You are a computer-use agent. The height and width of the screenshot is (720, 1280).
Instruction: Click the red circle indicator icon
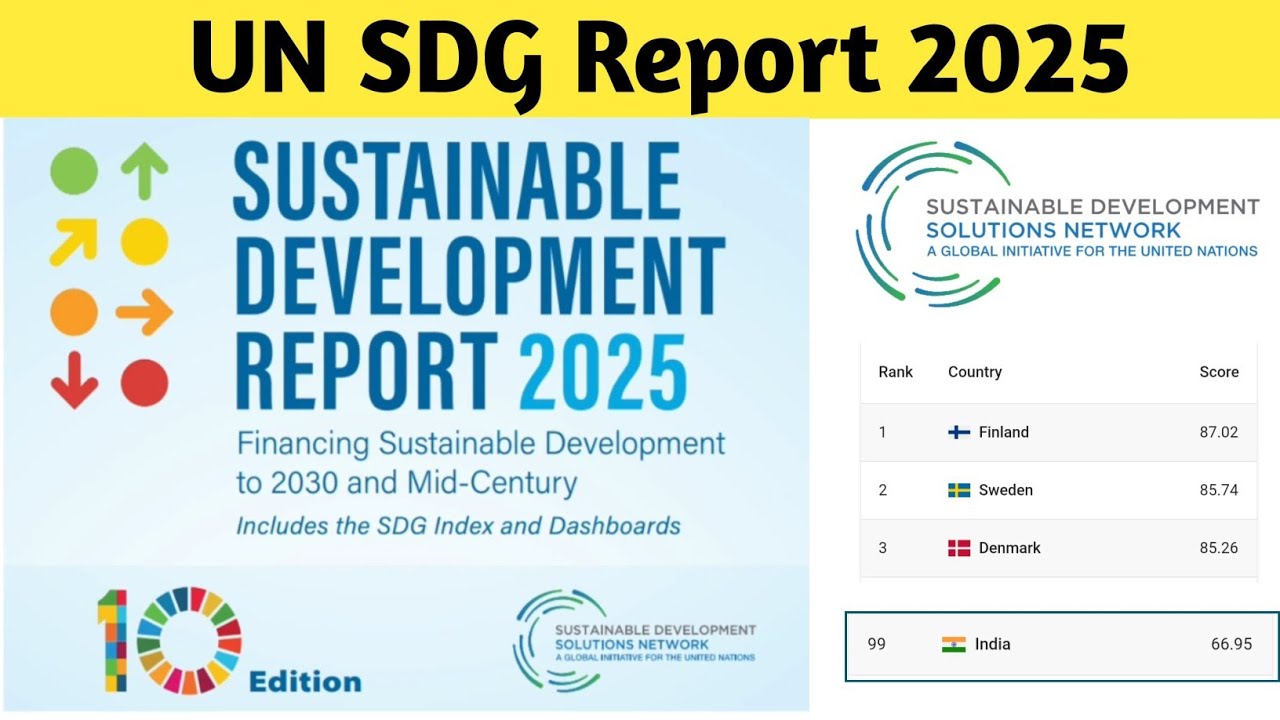tap(144, 383)
